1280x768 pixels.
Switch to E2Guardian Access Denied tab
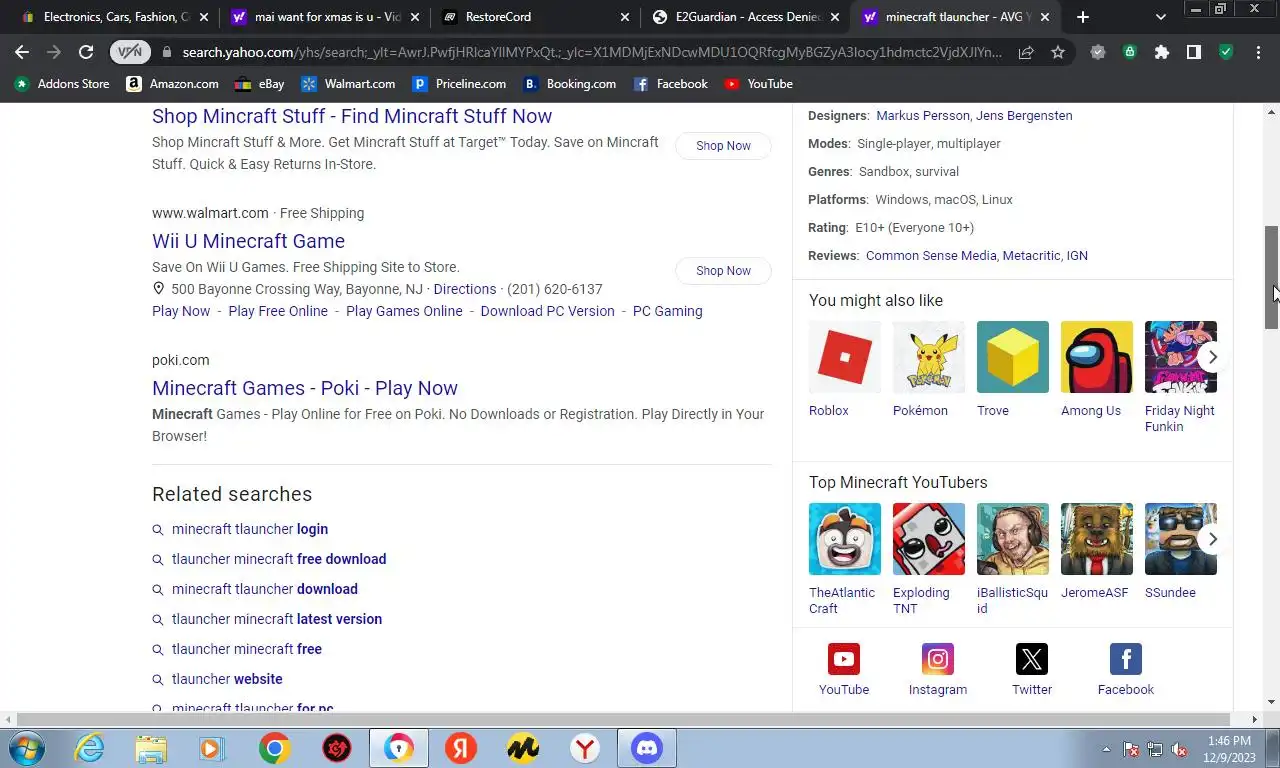click(745, 17)
